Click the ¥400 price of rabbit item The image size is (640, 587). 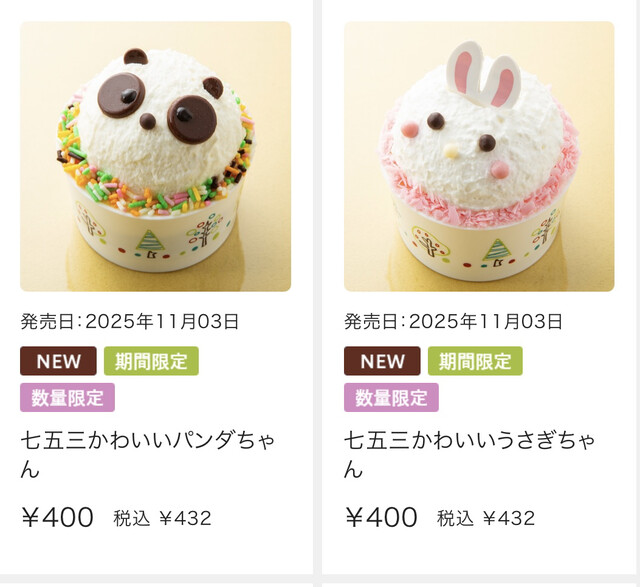coord(381,517)
